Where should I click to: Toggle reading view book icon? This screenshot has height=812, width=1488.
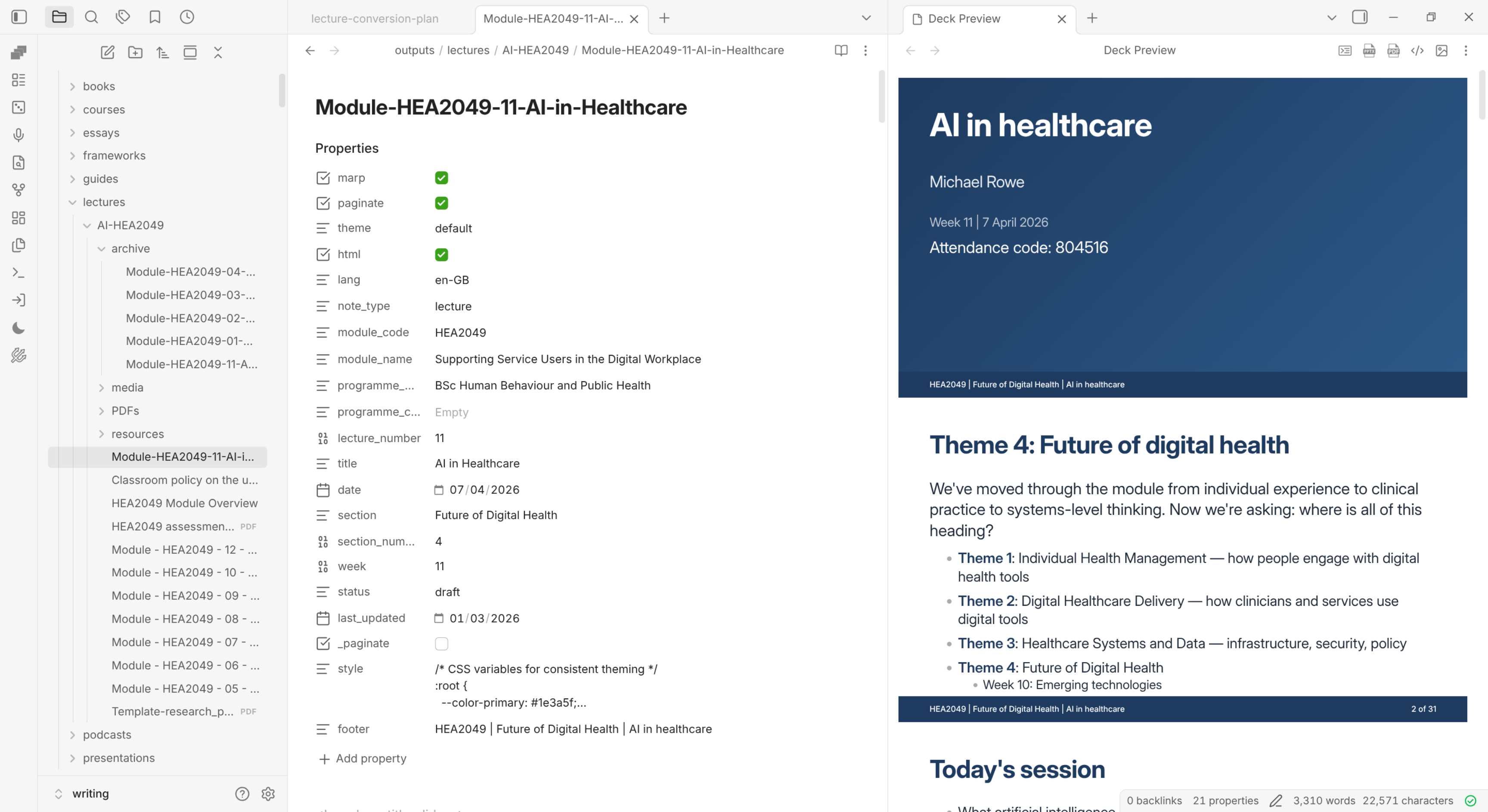pyautogui.click(x=841, y=50)
